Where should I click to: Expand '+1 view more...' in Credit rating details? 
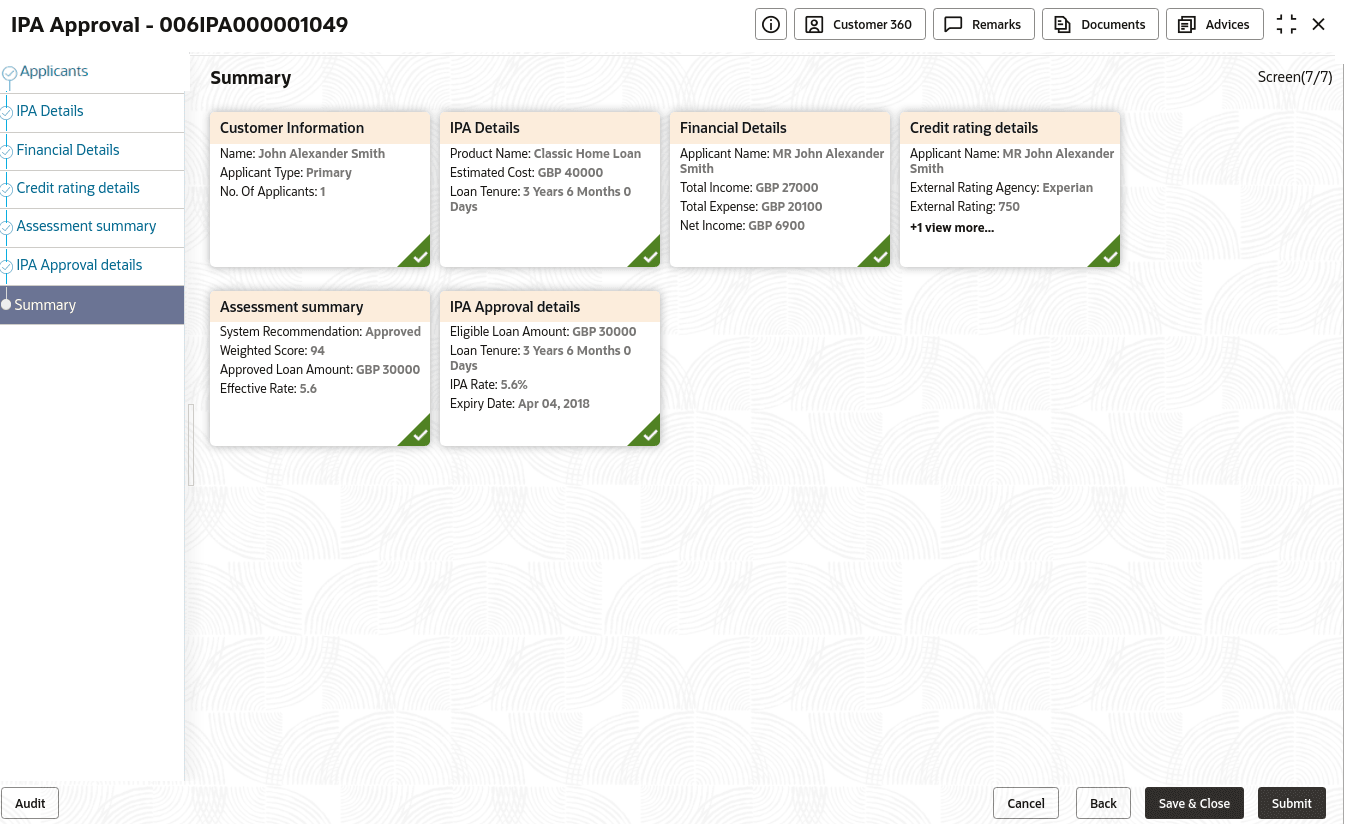952,228
